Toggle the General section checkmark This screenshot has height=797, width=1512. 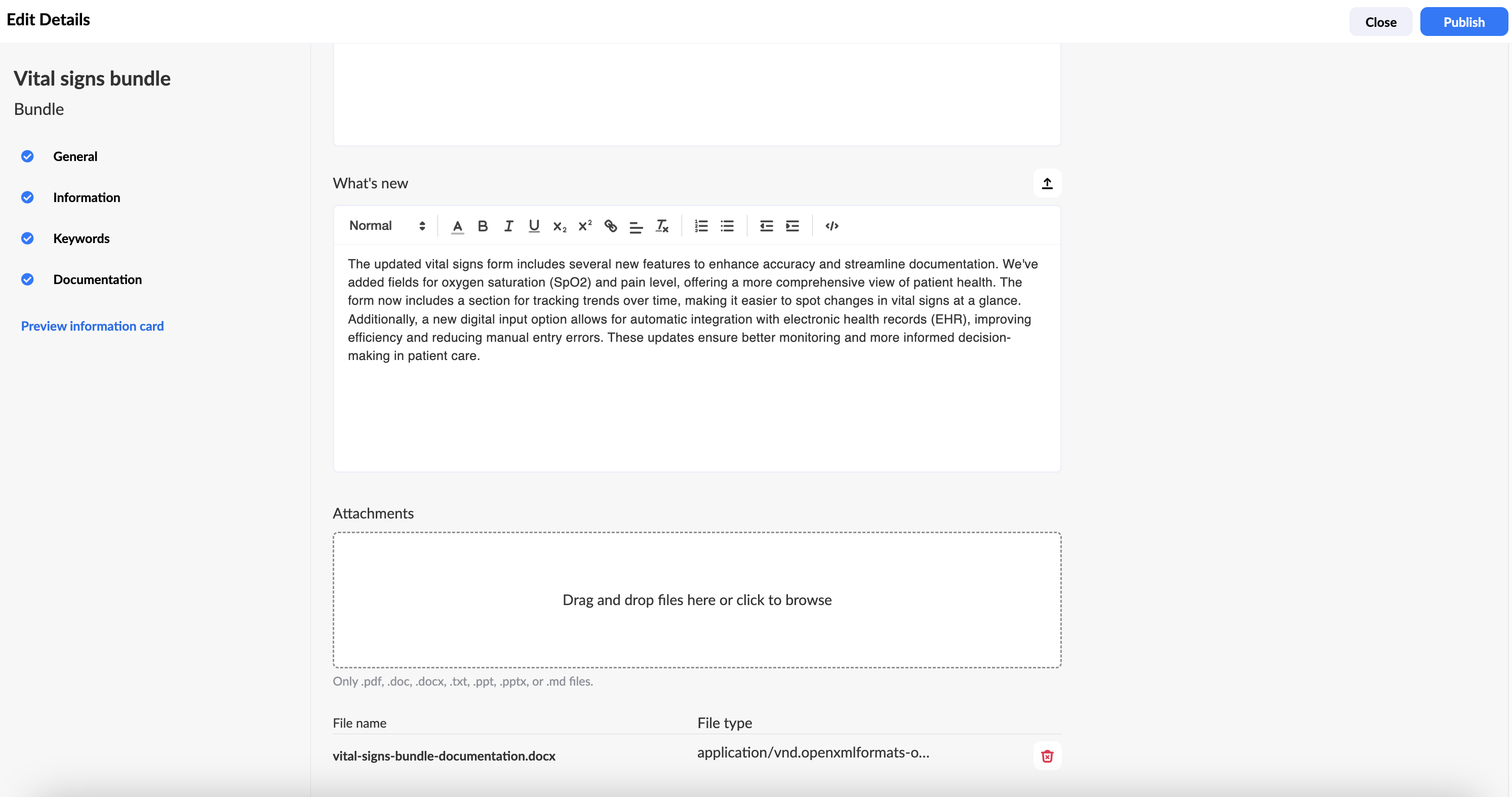tap(27, 156)
